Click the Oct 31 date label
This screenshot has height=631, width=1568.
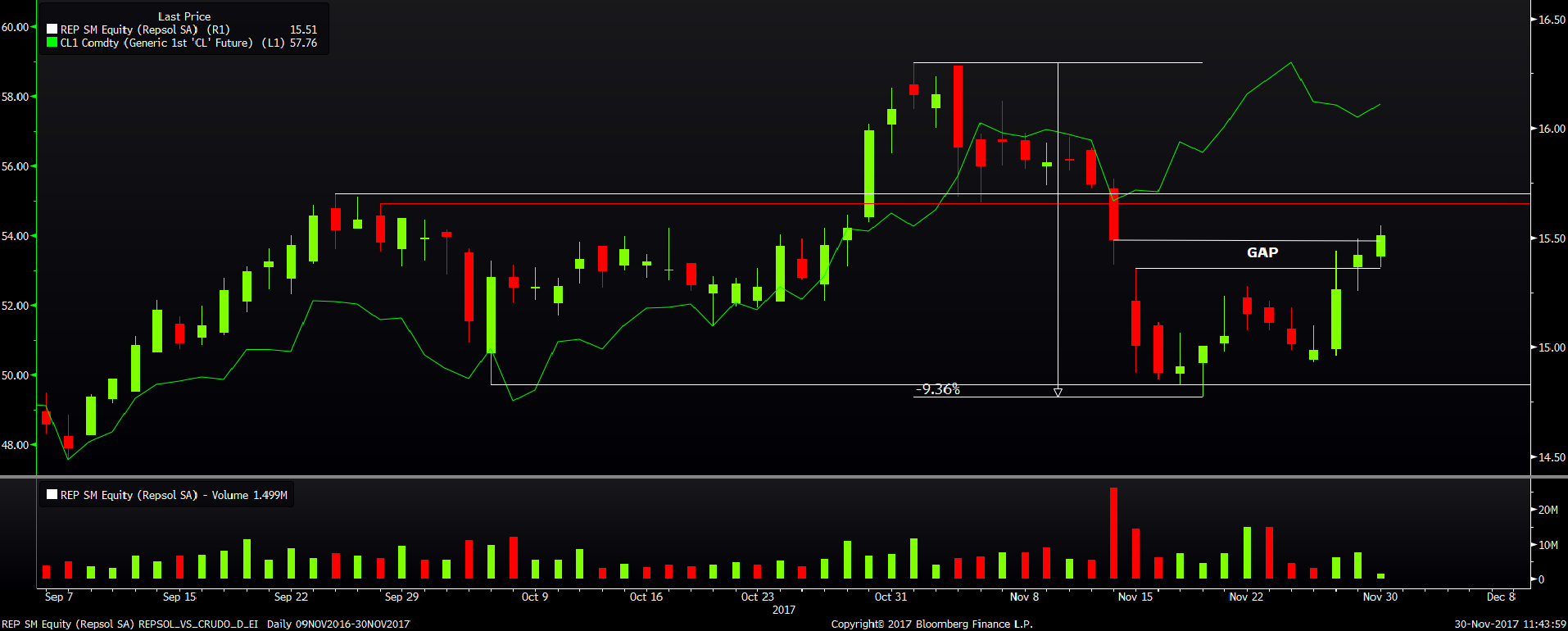pyautogui.click(x=890, y=597)
